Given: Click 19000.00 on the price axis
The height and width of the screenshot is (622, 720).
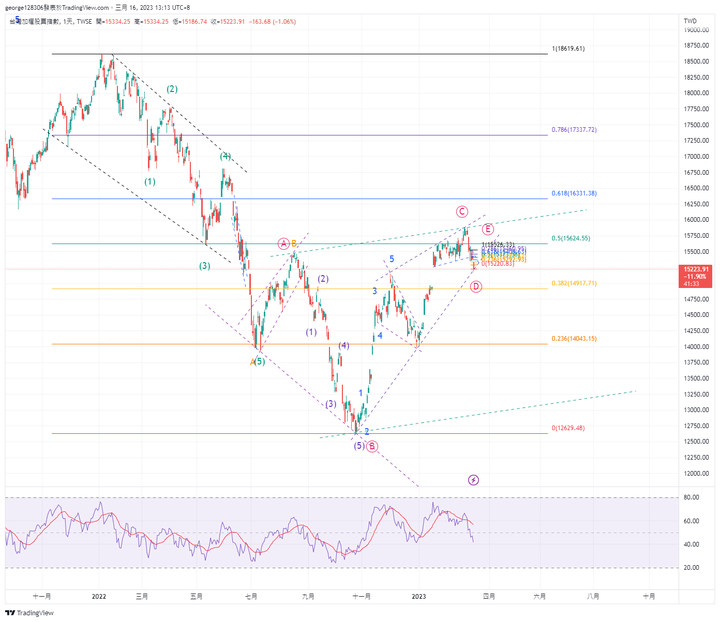Looking at the screenshot, I should click(696, 30).
